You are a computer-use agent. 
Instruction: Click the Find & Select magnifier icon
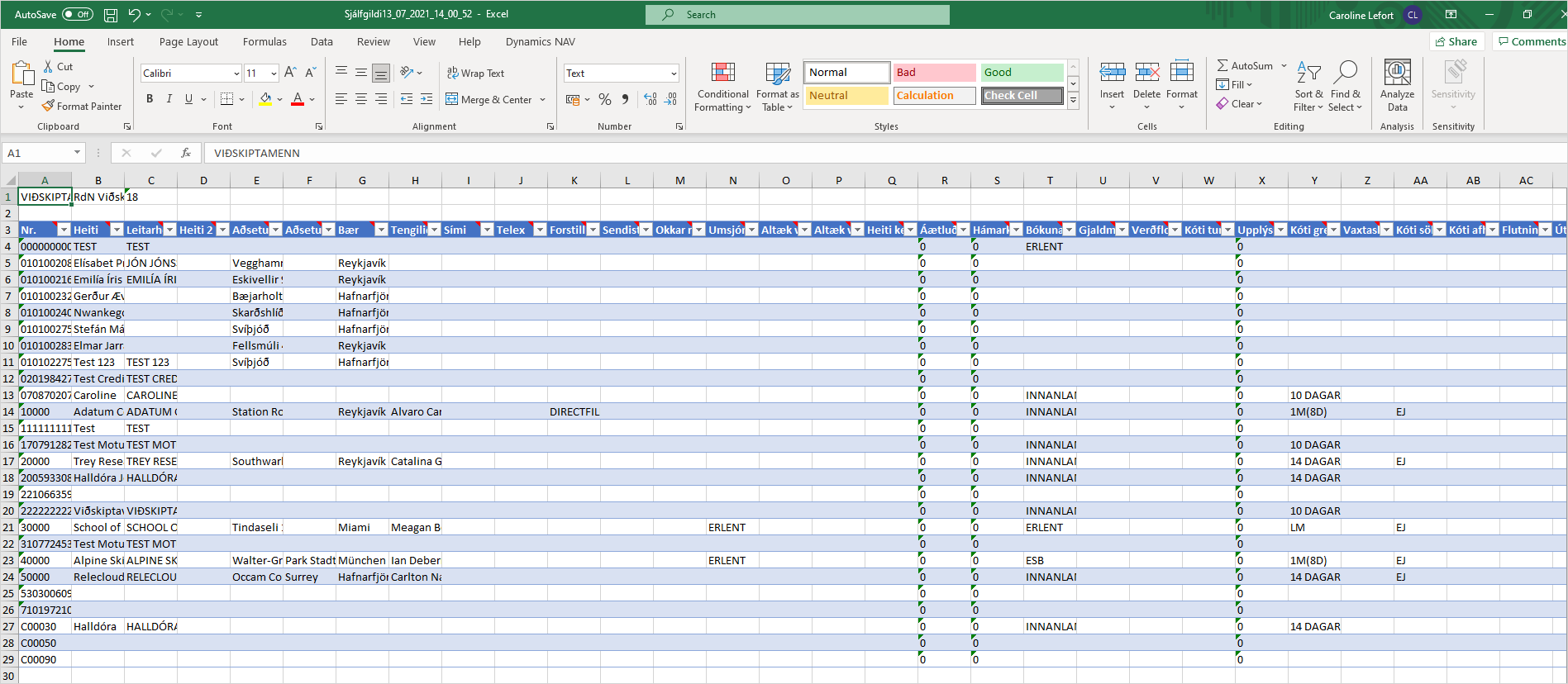[1346, 74]
